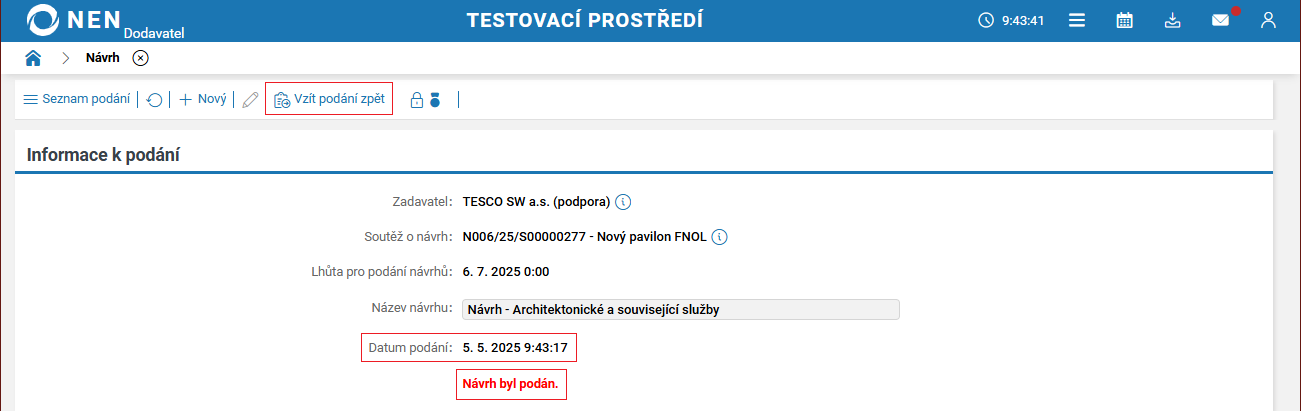Screen dimensions: 1301x411
Task: Show info for Nový pavilon FNOL
Action: 719,237
